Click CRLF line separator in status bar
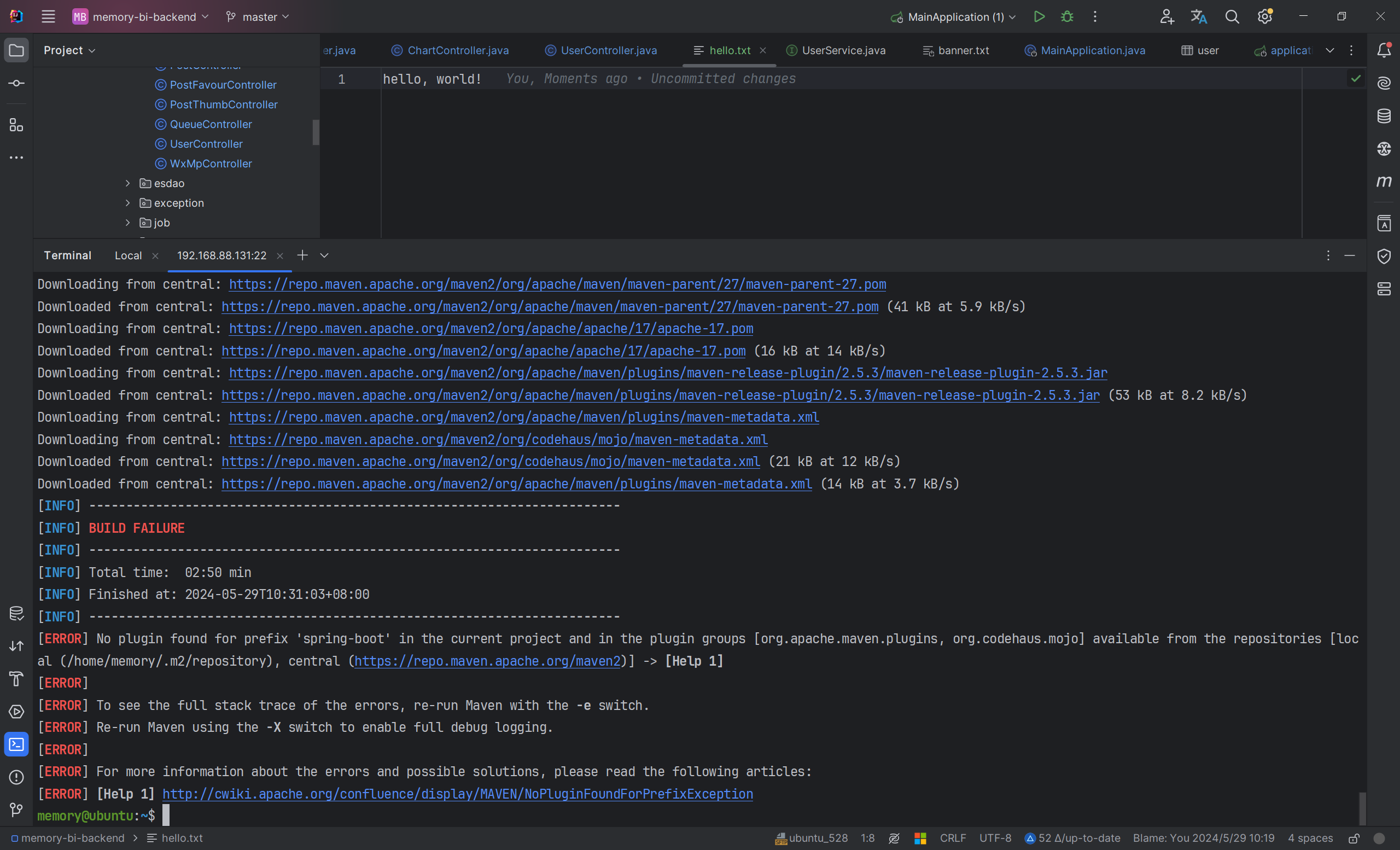This screenshot has width=1400, height=850. pos(953,838)
